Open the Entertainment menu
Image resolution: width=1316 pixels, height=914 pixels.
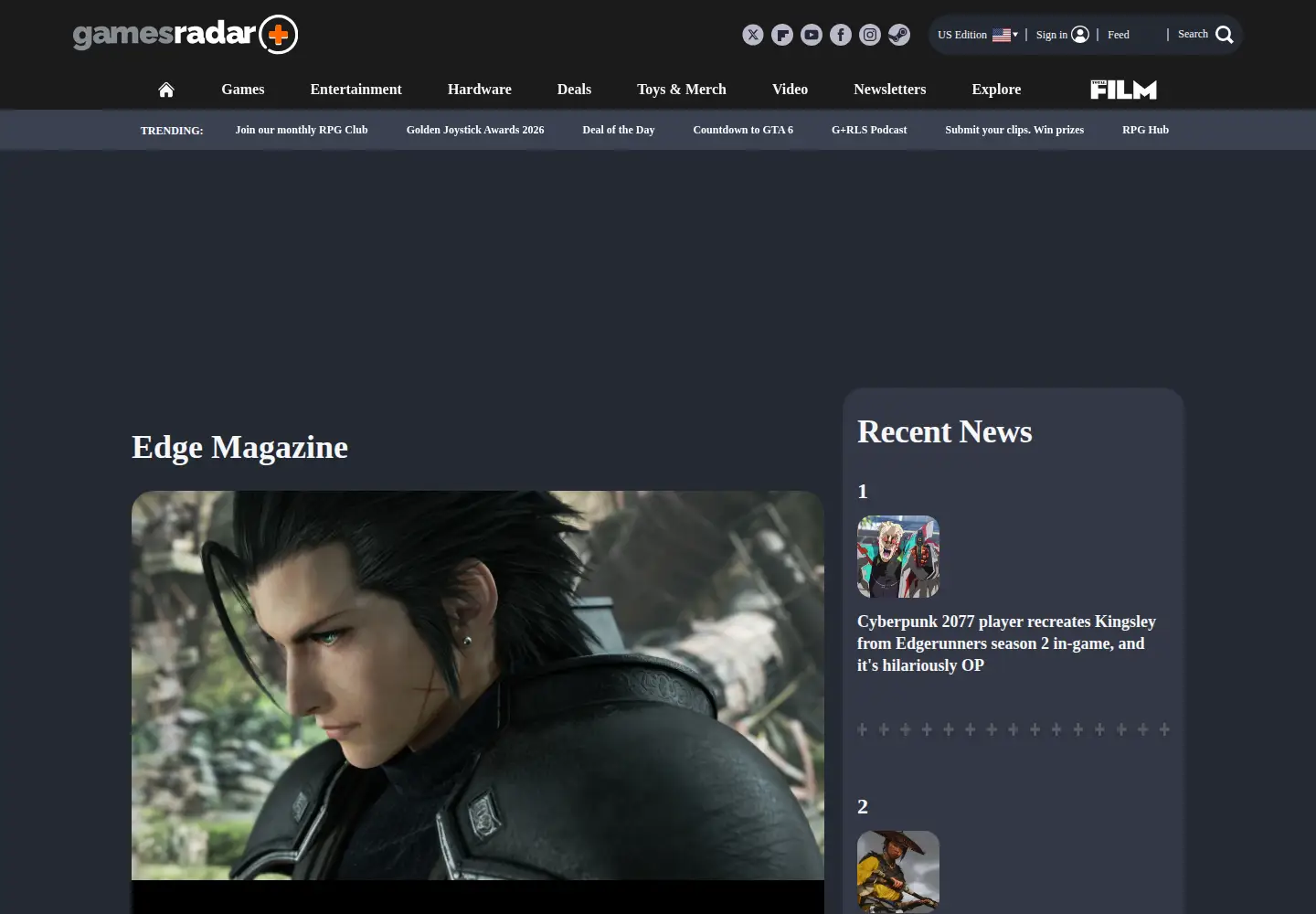(356, 90)
